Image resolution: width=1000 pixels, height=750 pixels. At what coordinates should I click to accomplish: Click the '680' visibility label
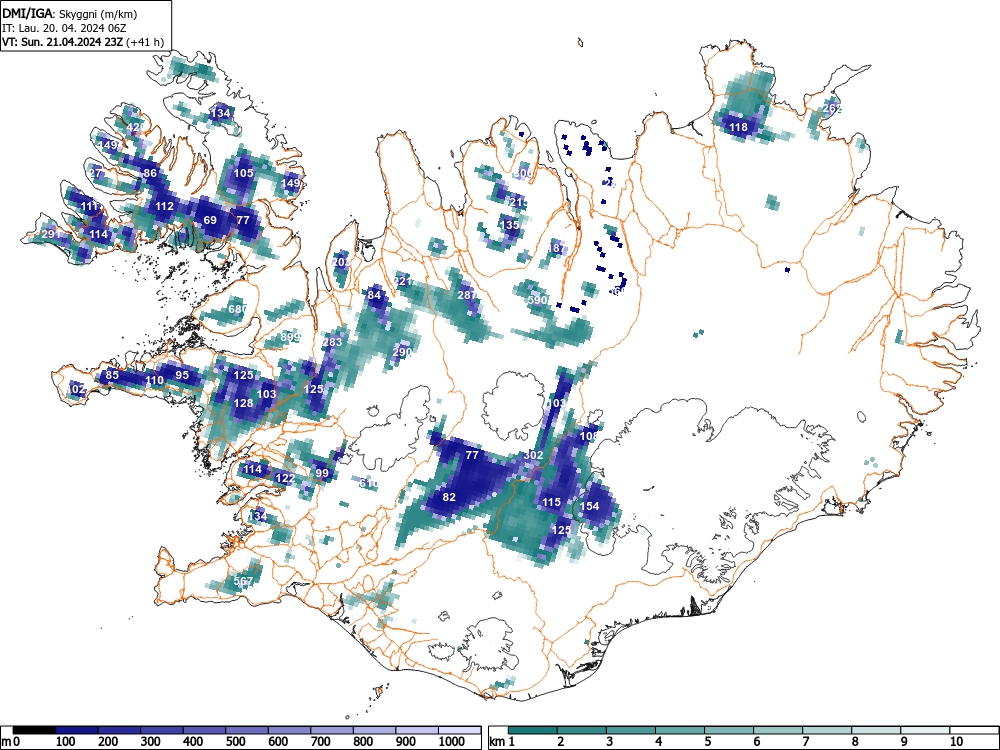[x=238, y=309]
